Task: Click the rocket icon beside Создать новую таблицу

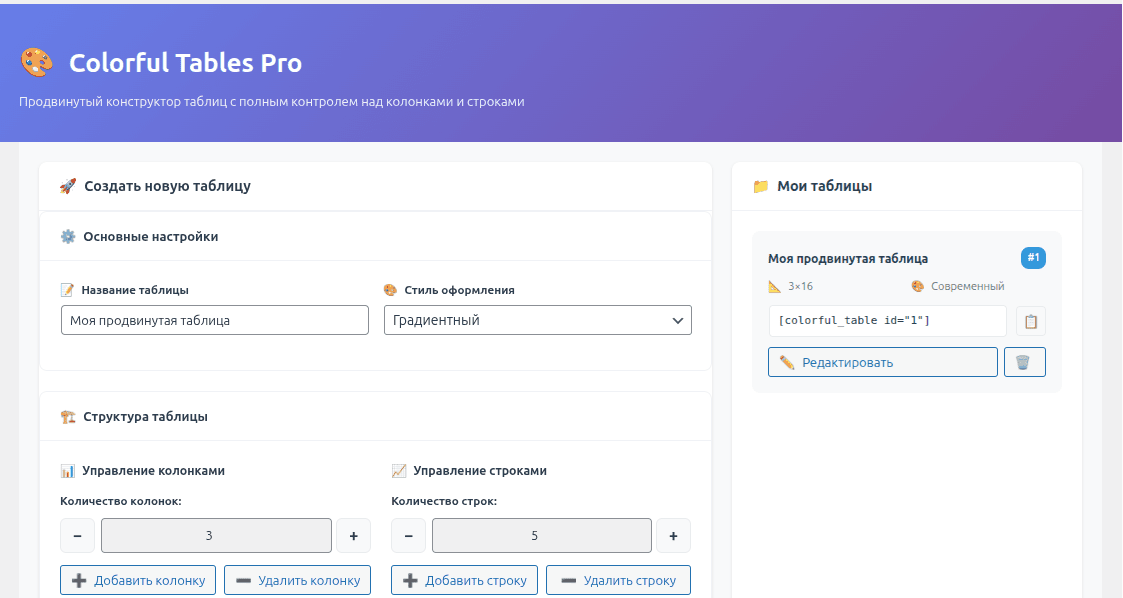Action: click(68, 186)
